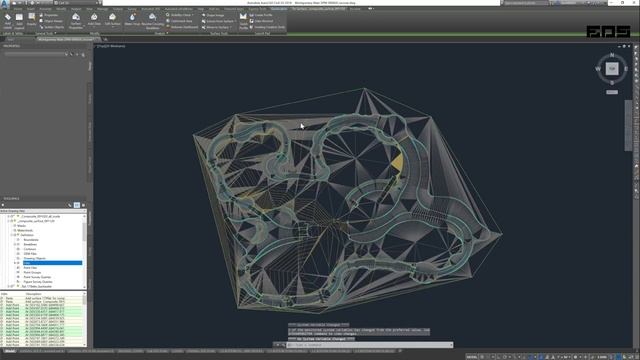The height and width of the screenshot is (360, 640).
Task: Select the Masks tree node
Action: click(22, 226)
